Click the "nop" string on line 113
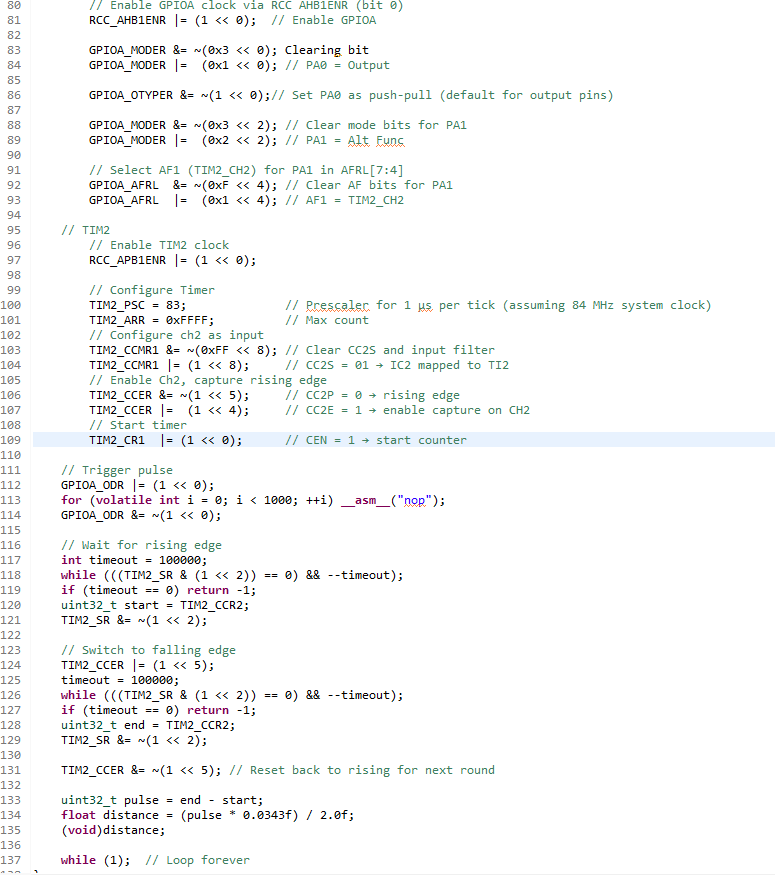The image size is (775, 875). pyautogui.click(x=414, y=500)
